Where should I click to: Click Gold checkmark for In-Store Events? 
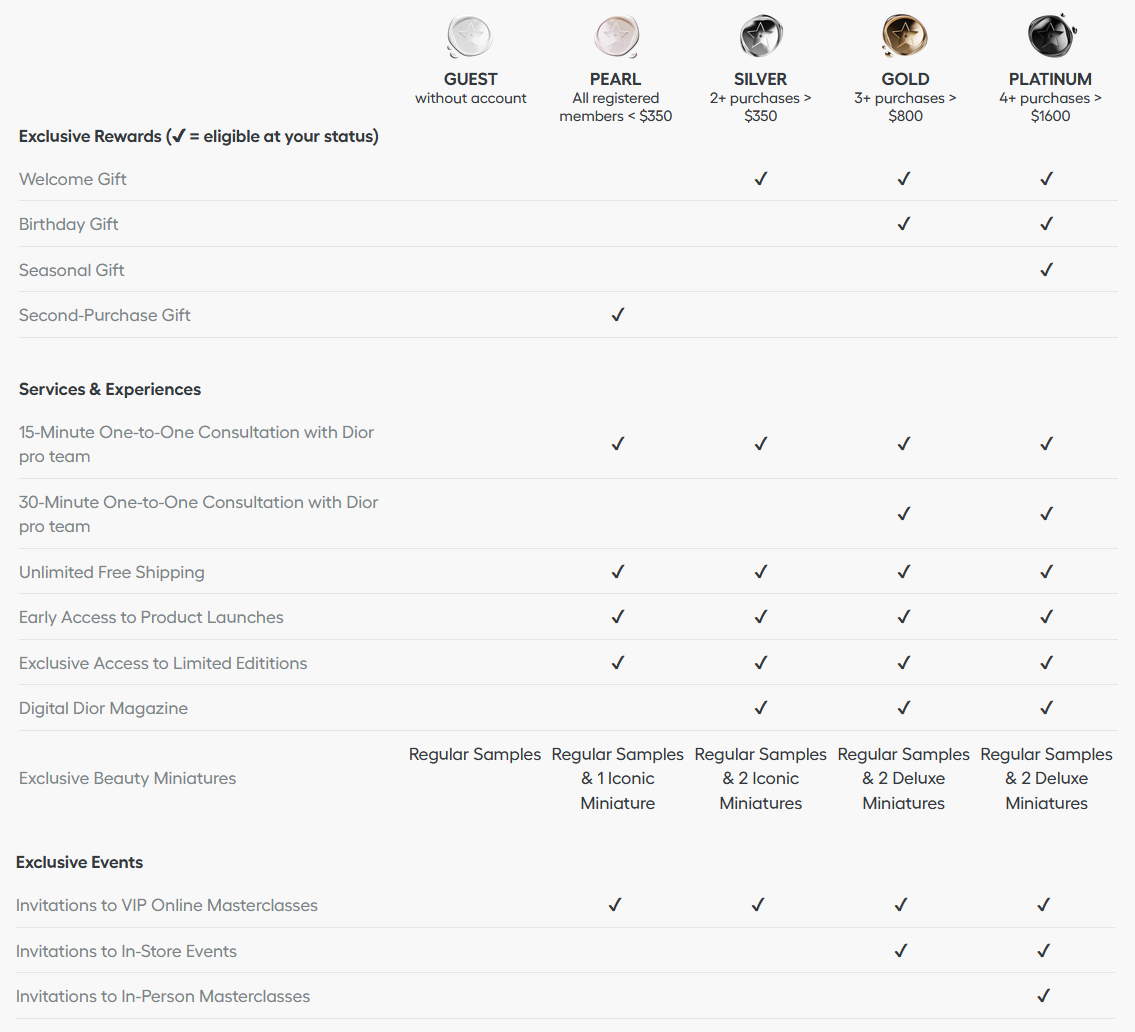click(x=901, y=951)
